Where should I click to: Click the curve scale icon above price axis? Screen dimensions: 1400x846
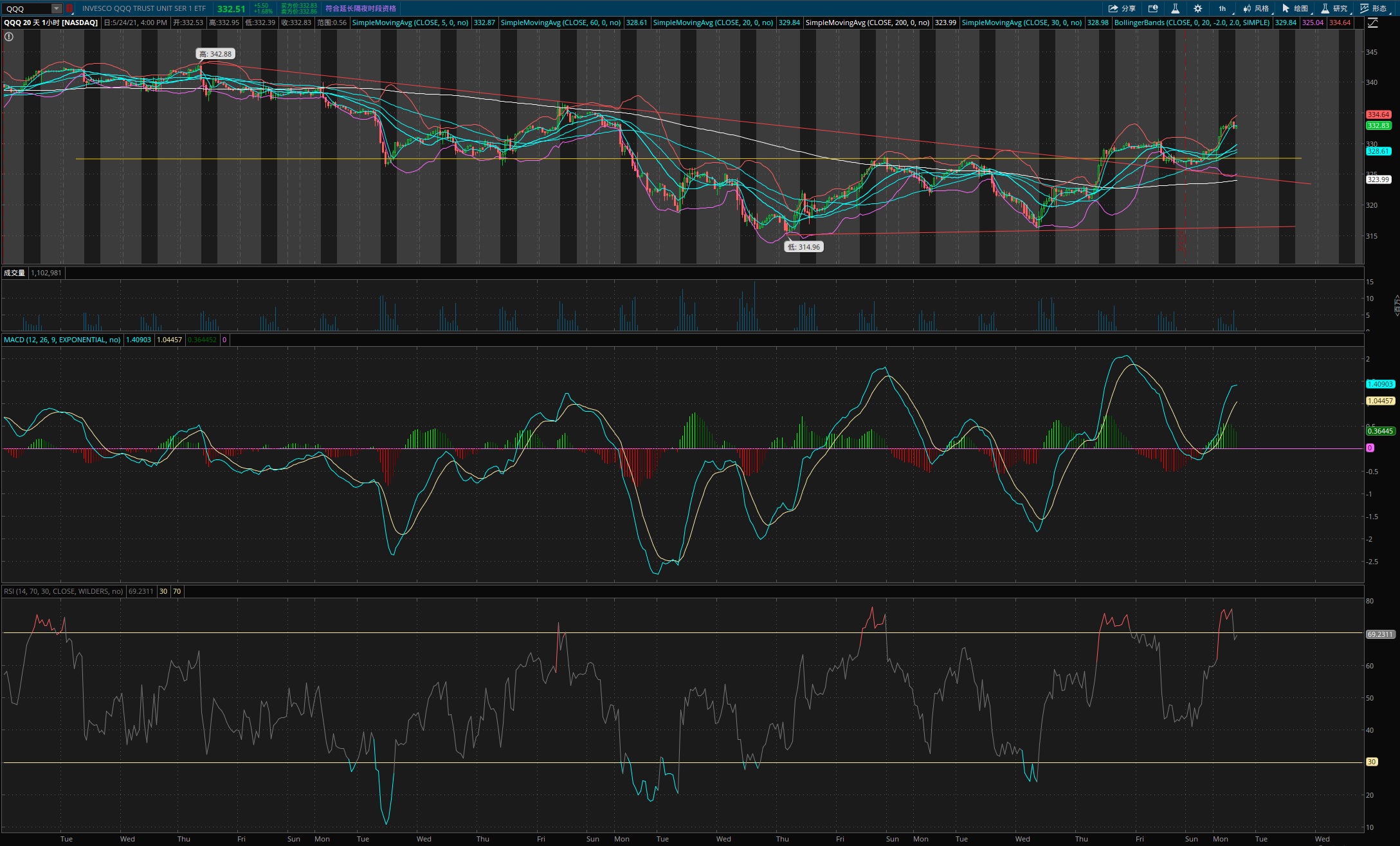(1372, 23)
